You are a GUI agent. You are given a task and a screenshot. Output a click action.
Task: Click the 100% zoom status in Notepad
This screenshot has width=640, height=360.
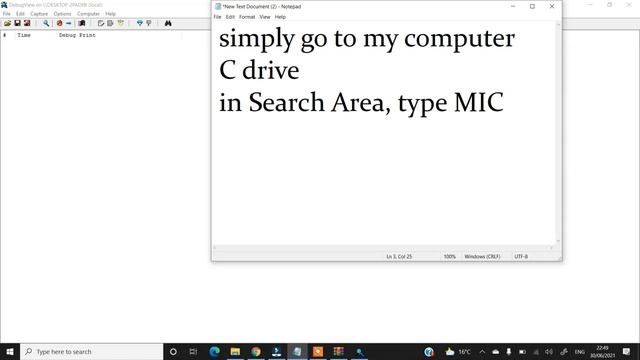tap(449, 257)
